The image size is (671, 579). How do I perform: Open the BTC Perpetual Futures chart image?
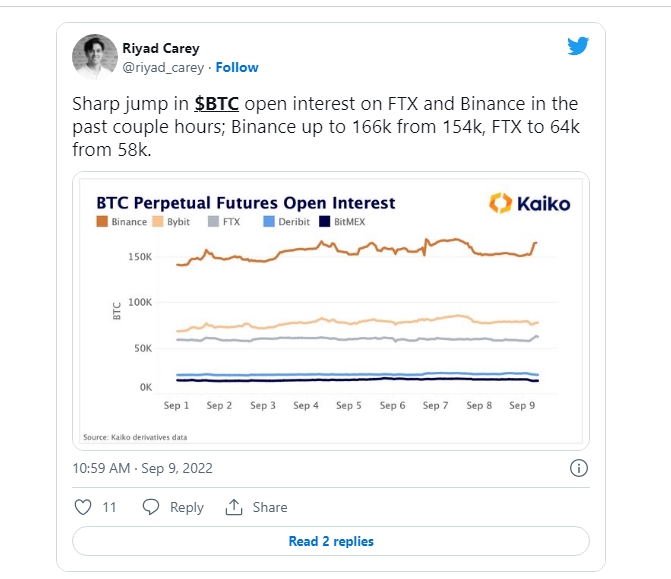tap(331, 311)
